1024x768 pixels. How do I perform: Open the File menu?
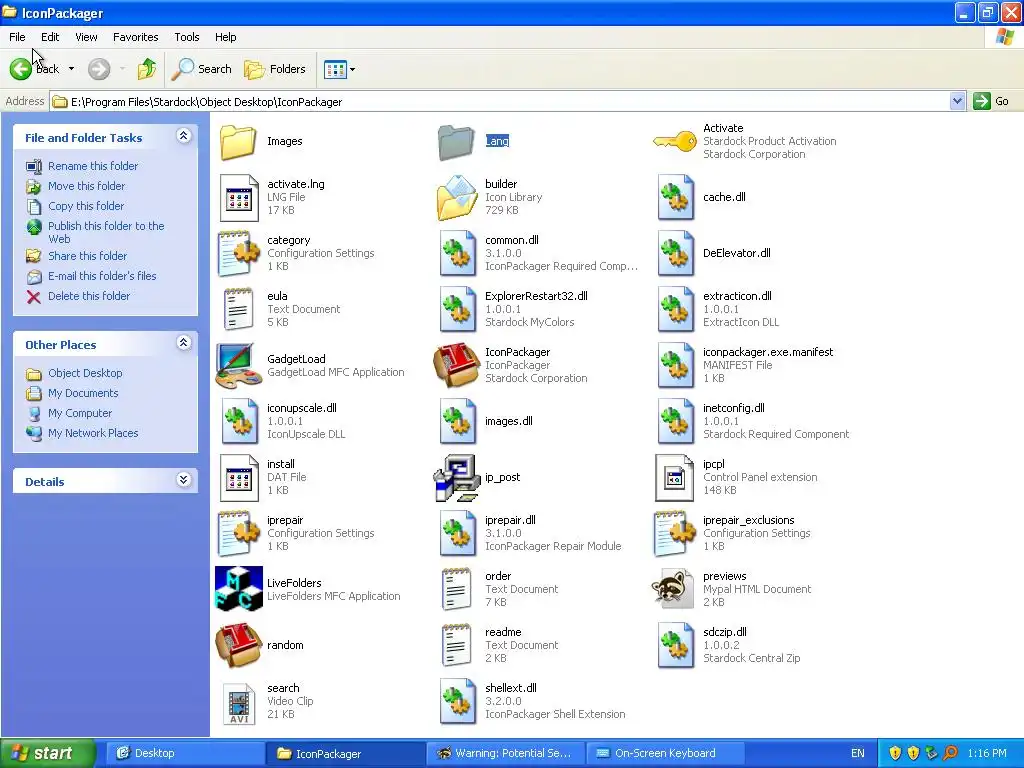click(18, 37)
